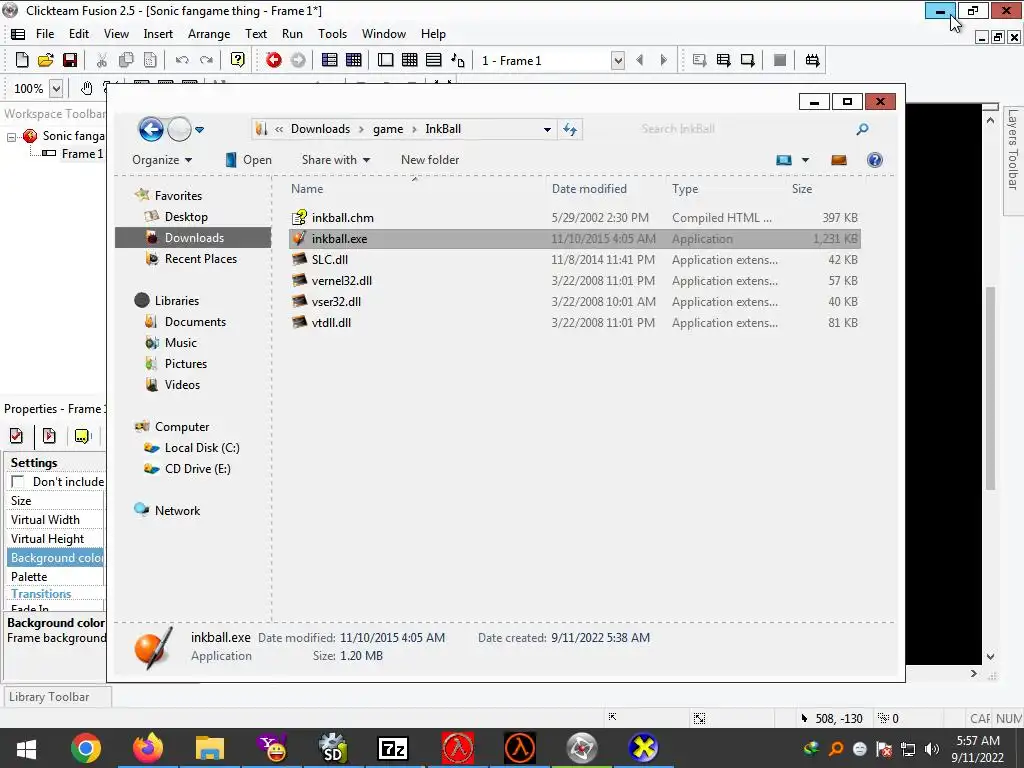Viewport: 1024px width, 768px height.
Task: Click the Build and Run icon at the toolbar end
Action: pos(812,60)
